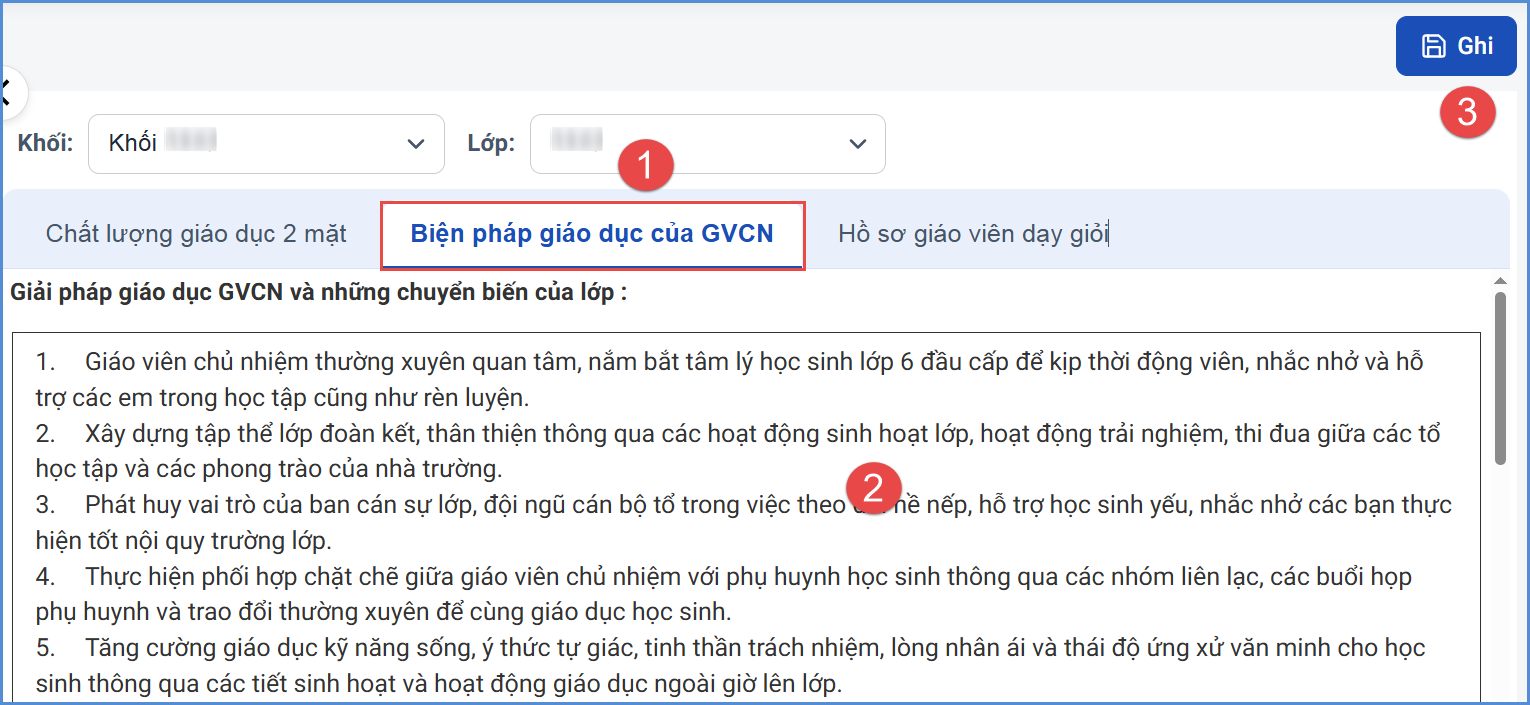Click the line starting 'Xây dựng tập thể lớp đoàn kết'
This screenshot has height=705, width=1530.
738,433
